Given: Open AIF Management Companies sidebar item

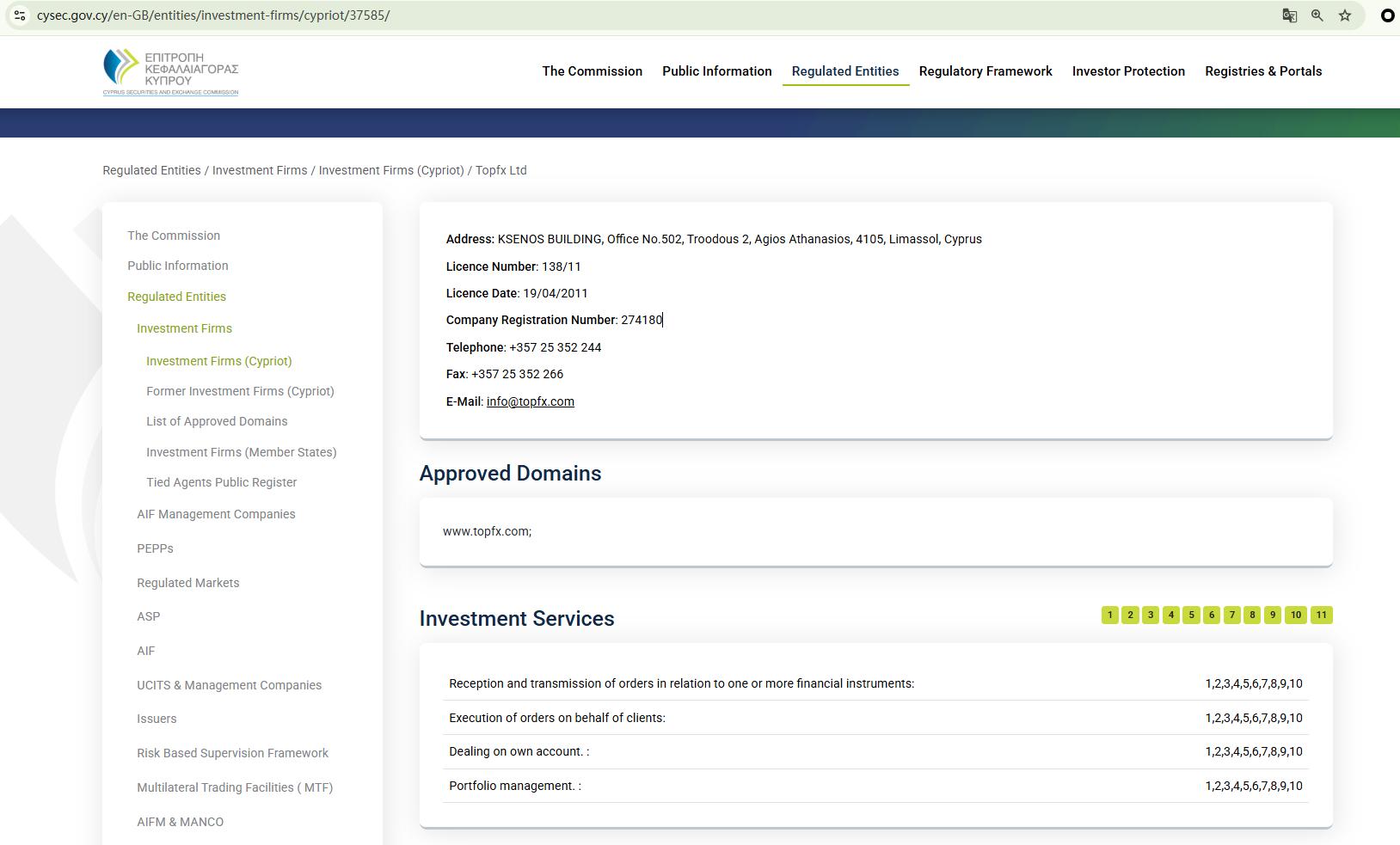Looking at the screenshot, I should (216, 514).
